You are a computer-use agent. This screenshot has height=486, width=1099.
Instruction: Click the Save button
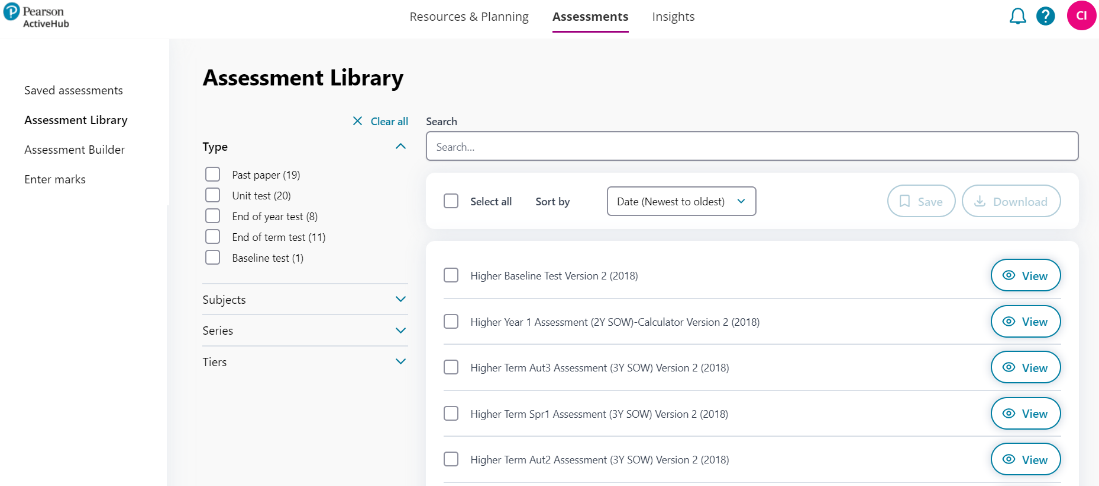click(921, 201)
